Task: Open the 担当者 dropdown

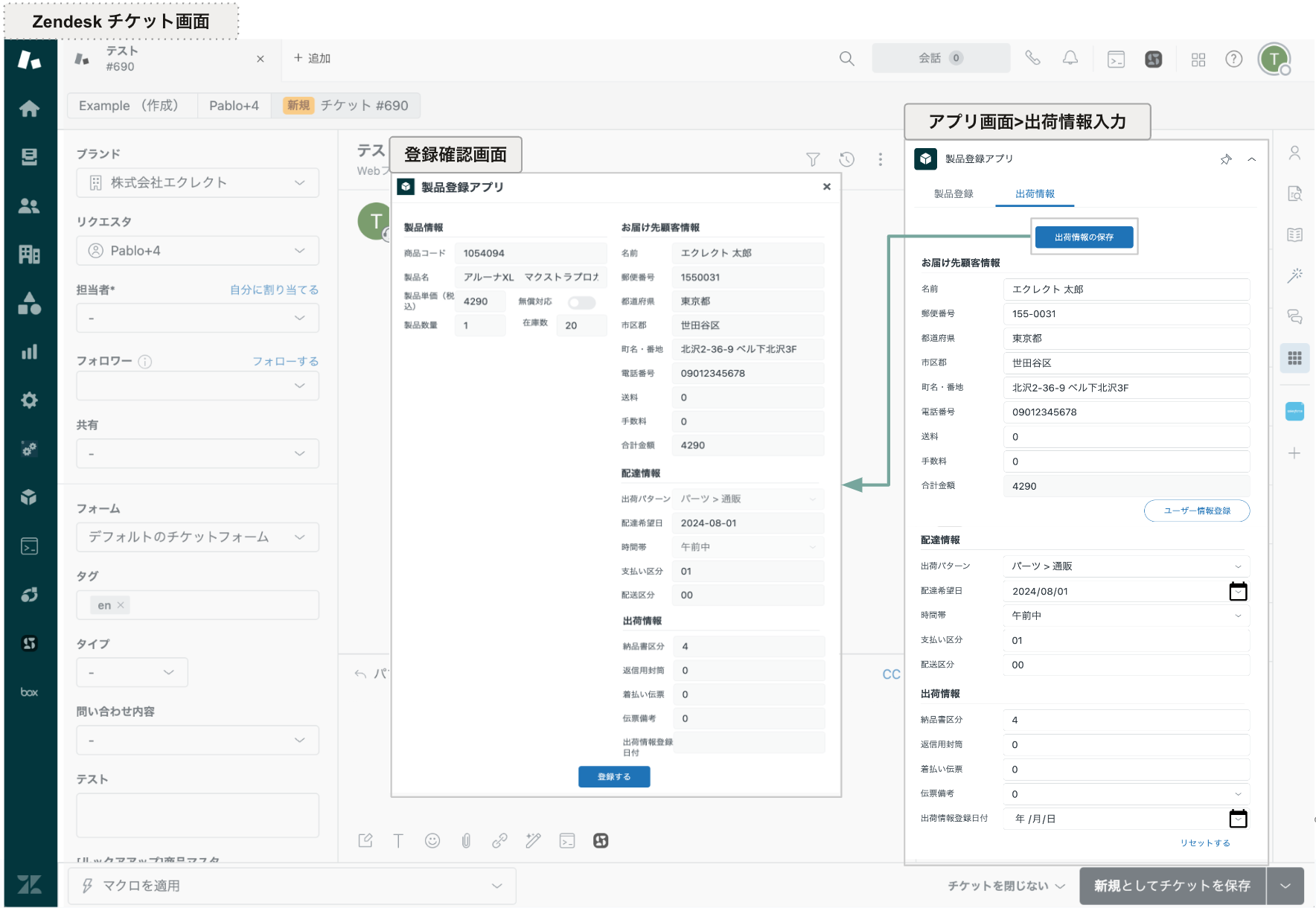Action: (198, 318)
